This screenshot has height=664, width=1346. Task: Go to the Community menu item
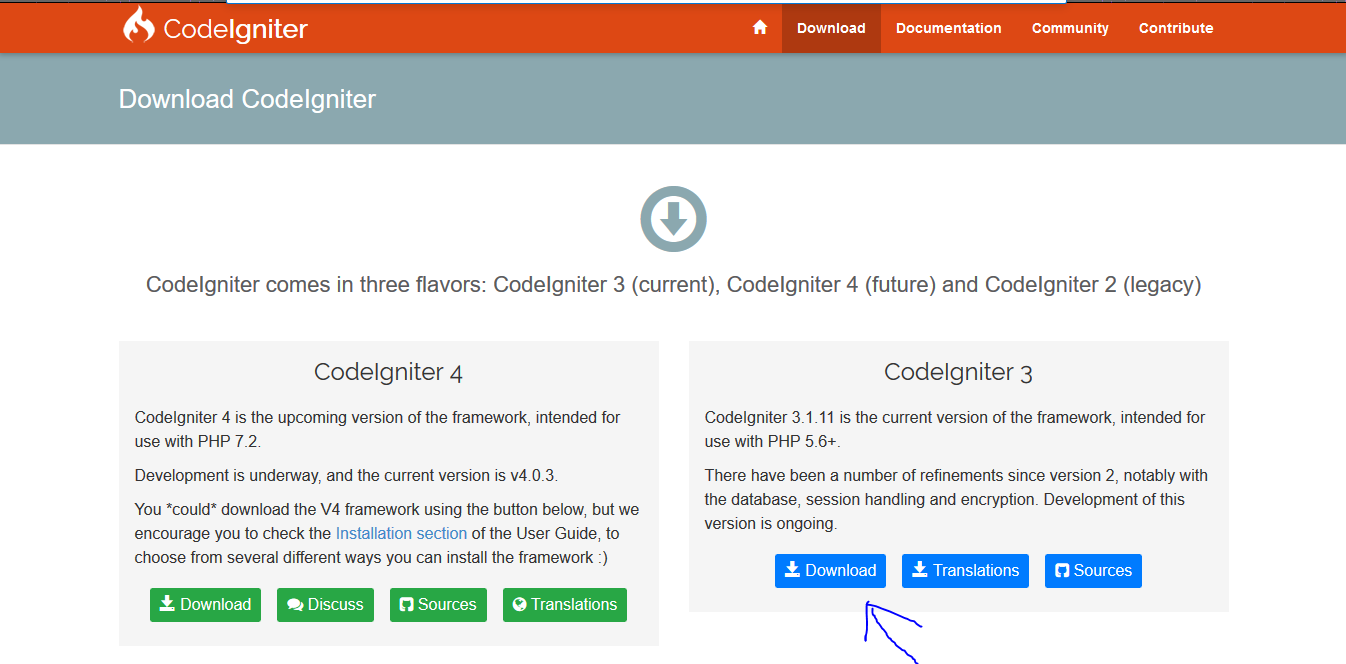coord(1070,28)
